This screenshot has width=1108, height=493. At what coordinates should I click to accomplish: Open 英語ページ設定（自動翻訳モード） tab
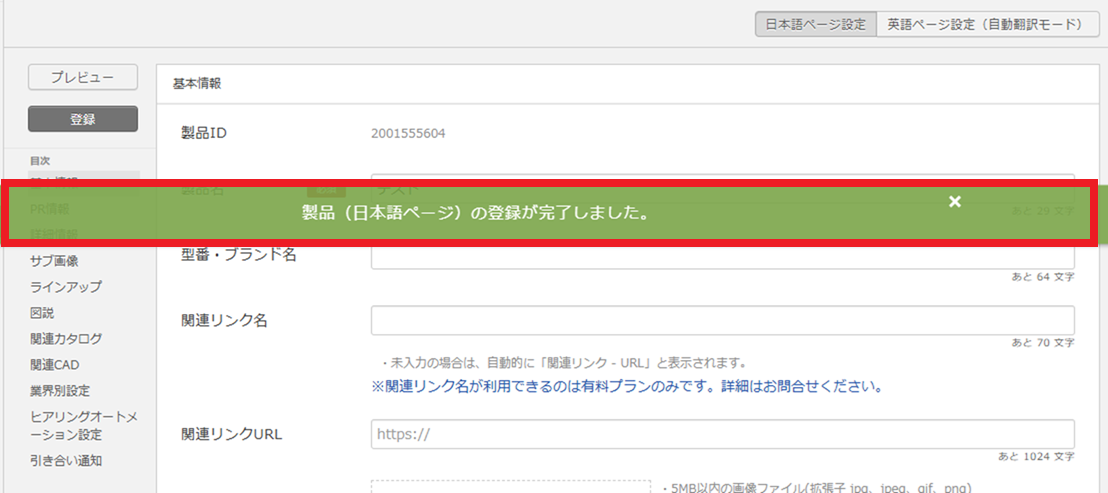point(985,25)
